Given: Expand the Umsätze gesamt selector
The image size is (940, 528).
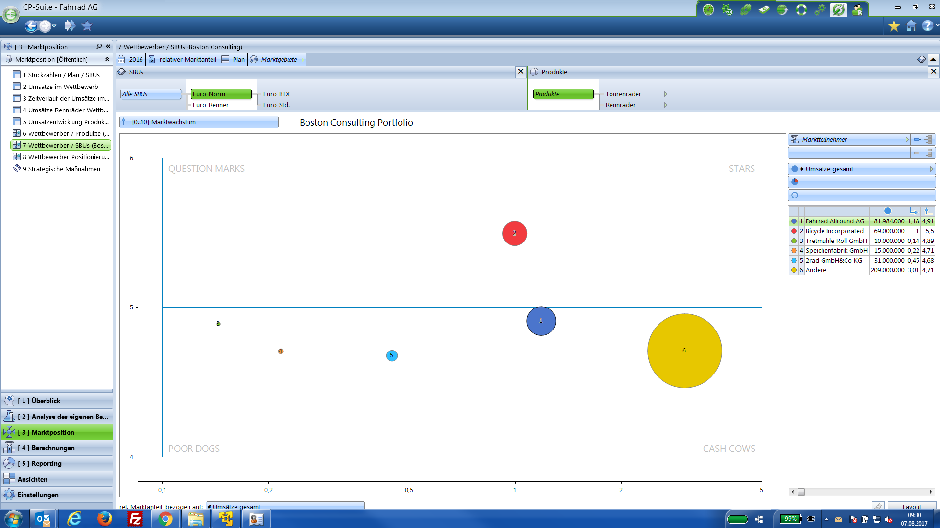Looking at the screenshot, I should pyautogui.click(x=931, y=169).
